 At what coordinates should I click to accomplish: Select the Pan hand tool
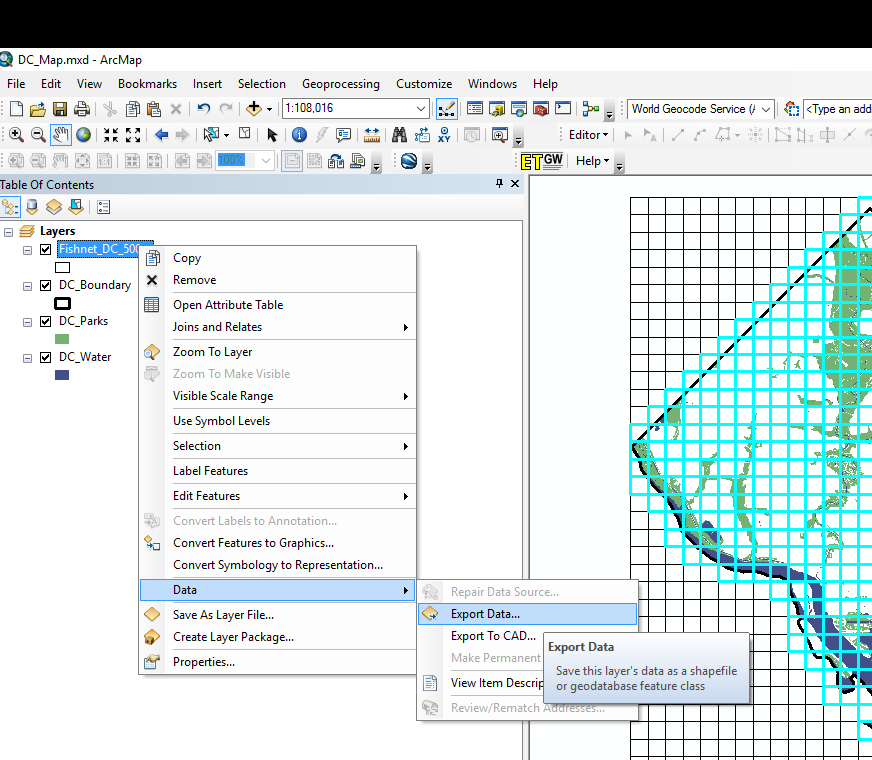pyautogui.click(x=60, y=134)
